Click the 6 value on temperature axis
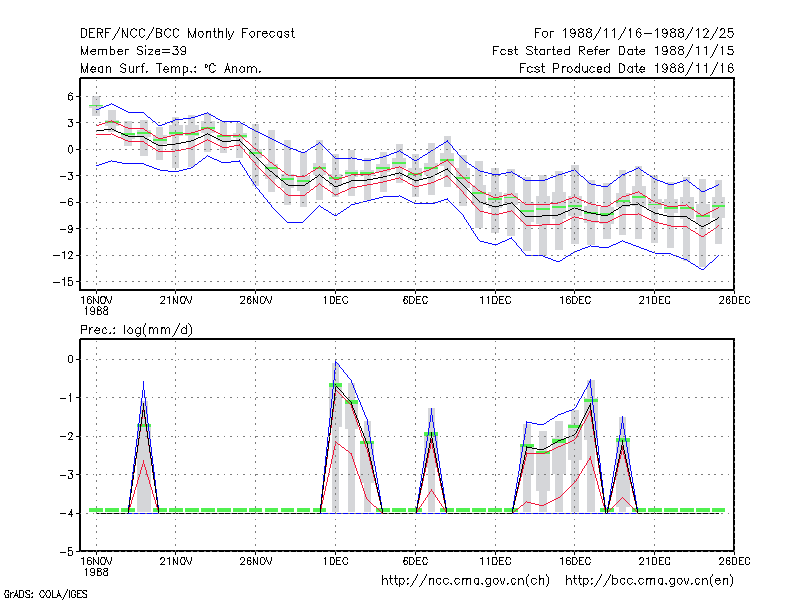 tap(70, 96)
